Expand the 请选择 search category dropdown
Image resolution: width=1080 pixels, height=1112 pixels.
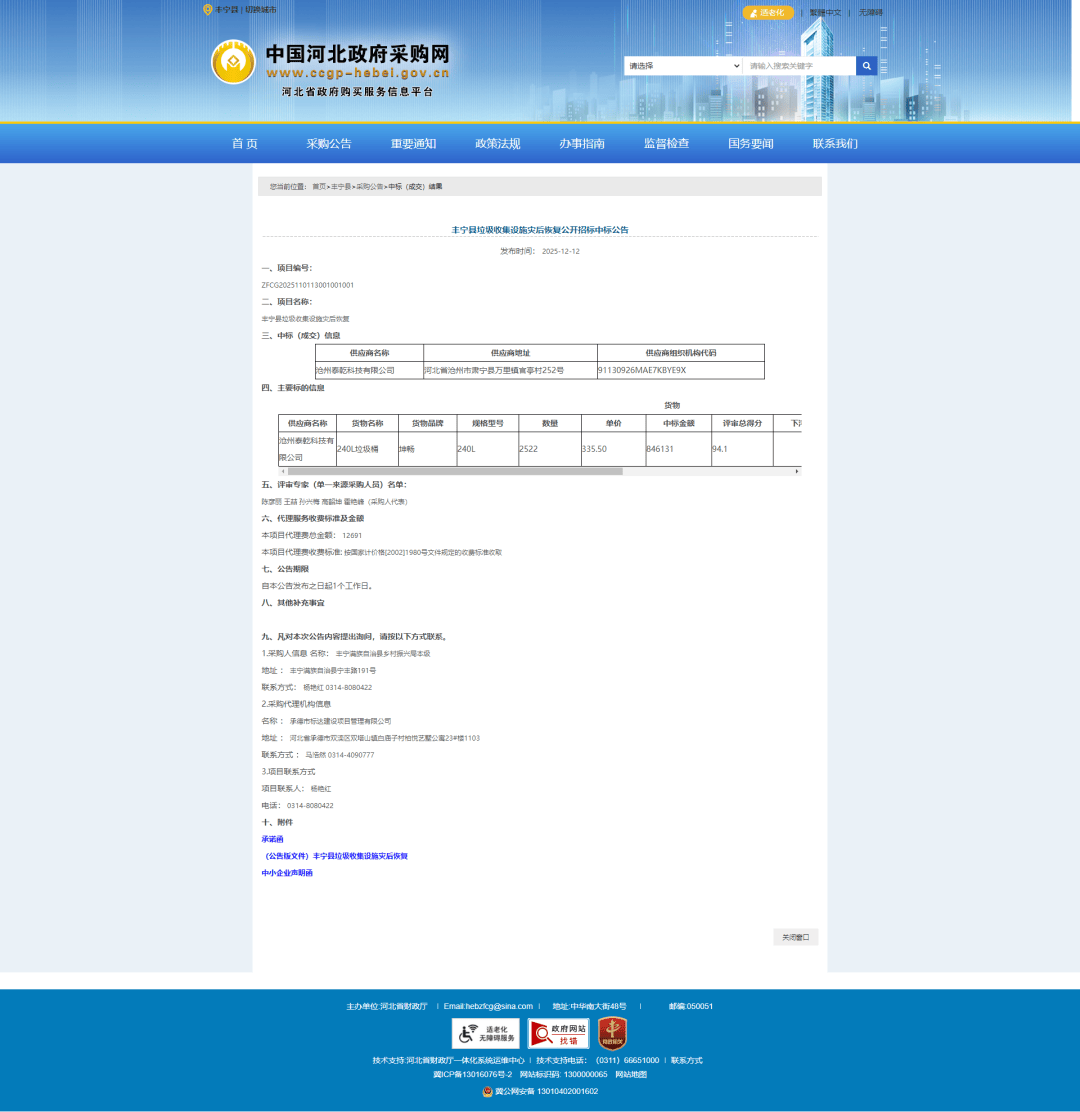tap(683, 66)
